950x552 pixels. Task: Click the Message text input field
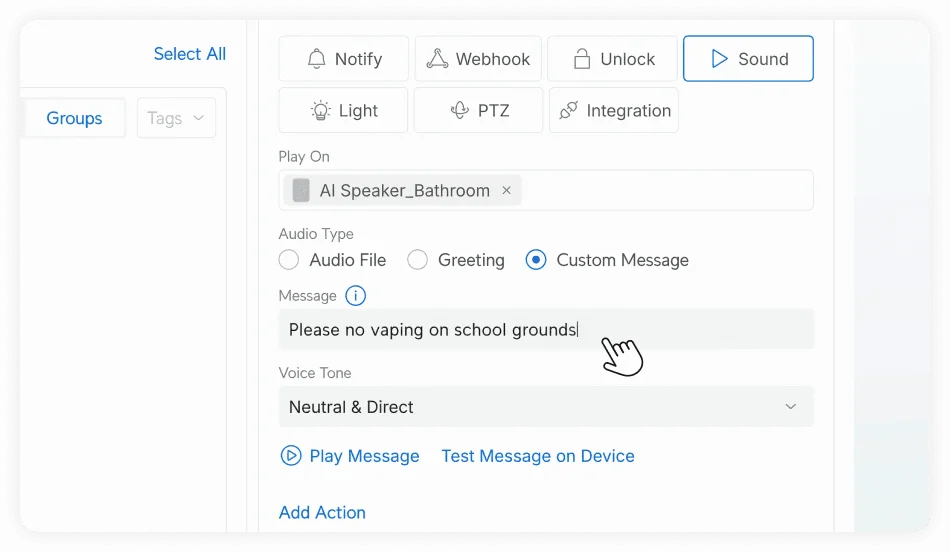(x=546, y=330)
